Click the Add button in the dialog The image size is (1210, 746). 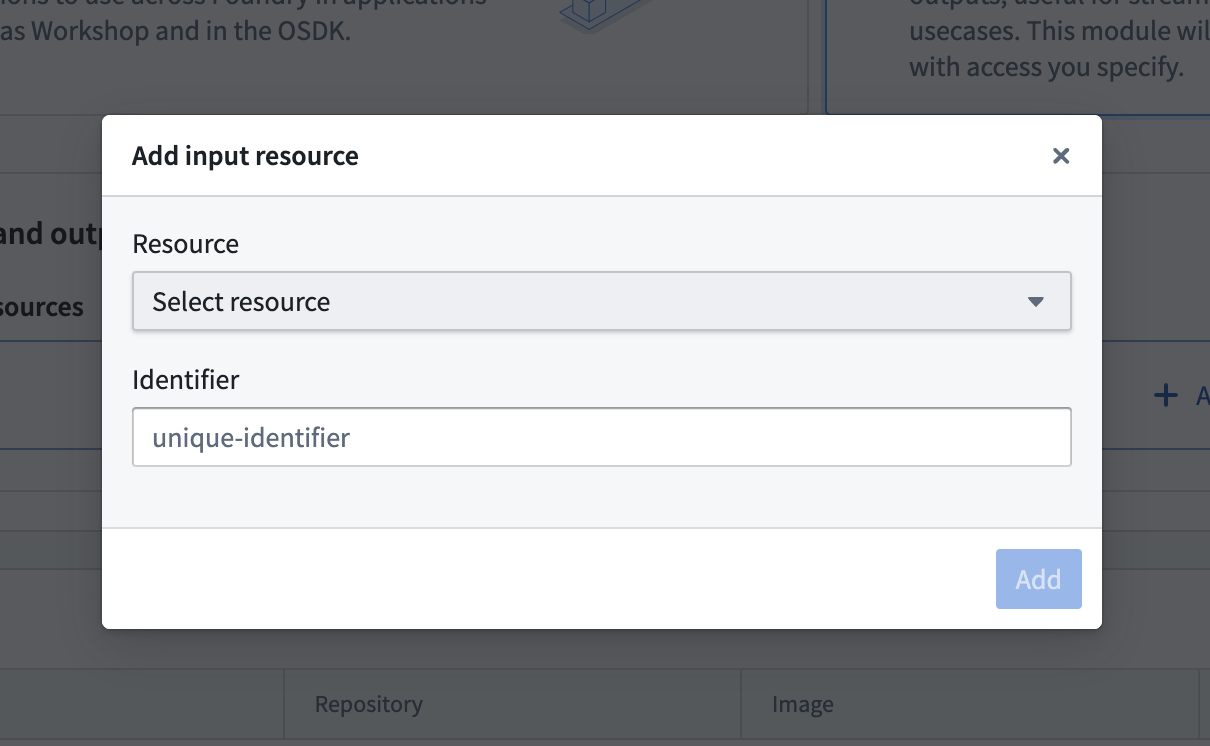(1038, 579)
